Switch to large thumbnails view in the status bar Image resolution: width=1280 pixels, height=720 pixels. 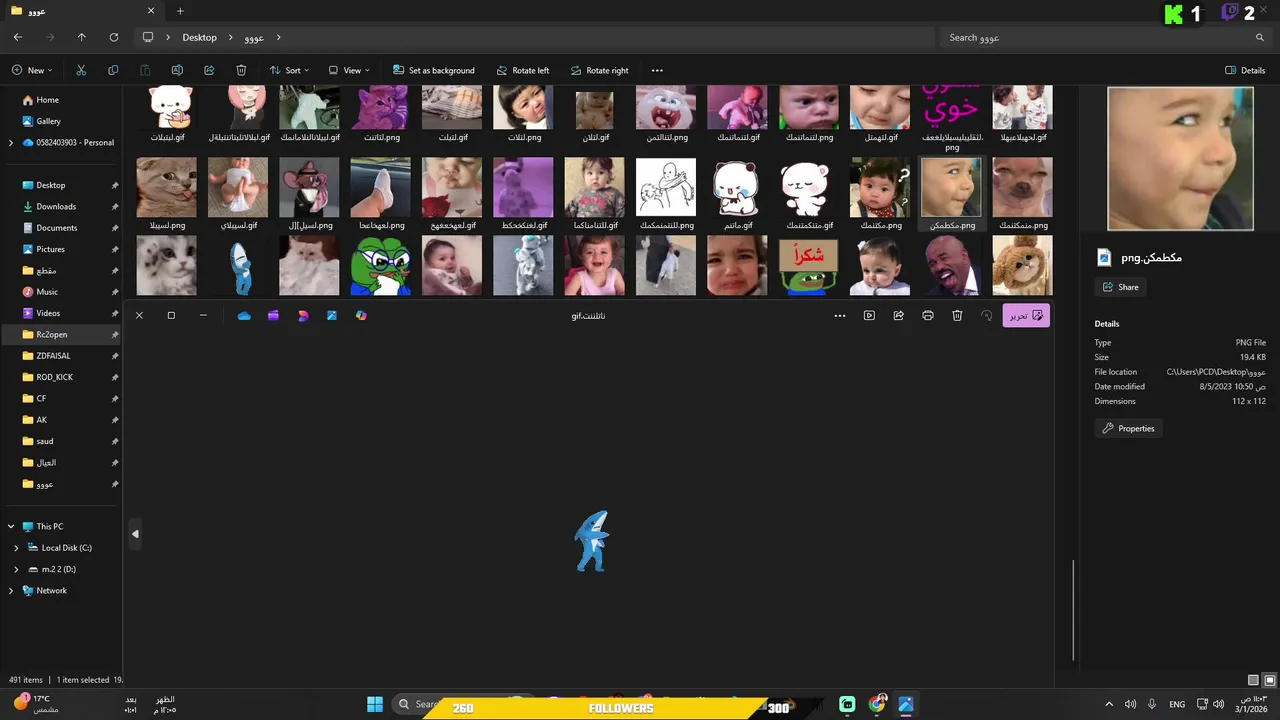coord(1270,680)
